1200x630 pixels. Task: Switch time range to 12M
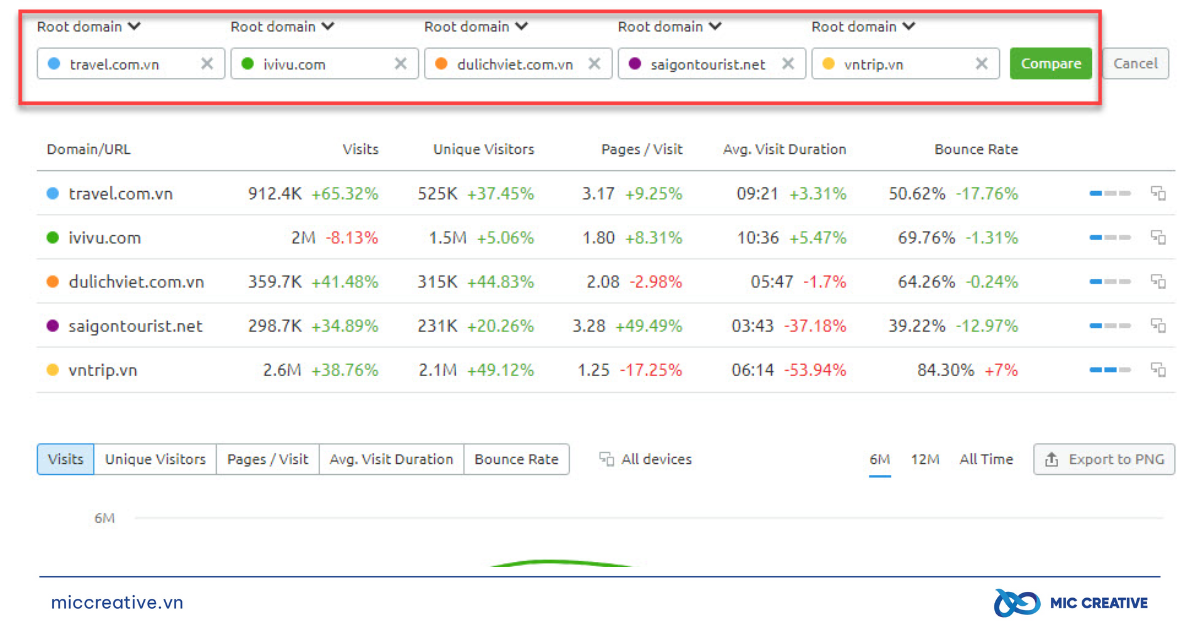(925, 460)
